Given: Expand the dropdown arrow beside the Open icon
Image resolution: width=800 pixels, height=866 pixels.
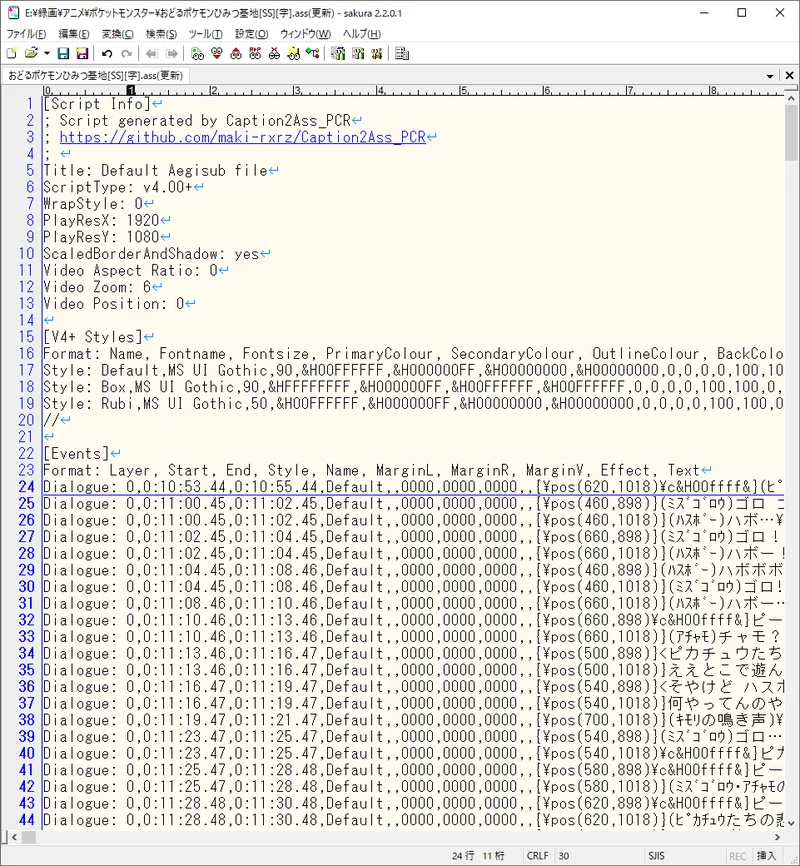Looking at the screenshot, I should pos(46,53).
